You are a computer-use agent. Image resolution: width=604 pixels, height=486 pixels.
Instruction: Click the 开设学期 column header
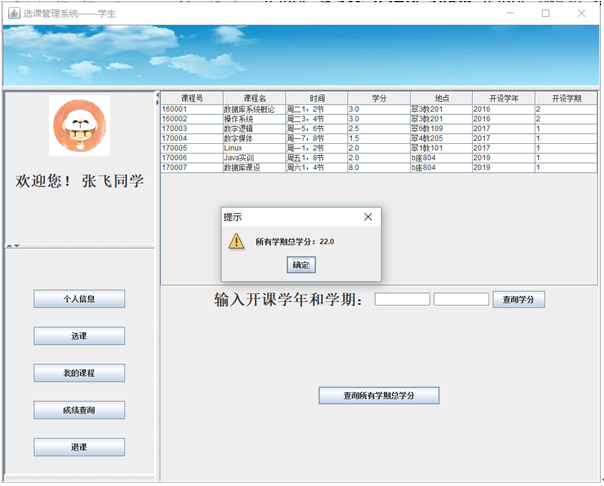click(x=566, y=98)
